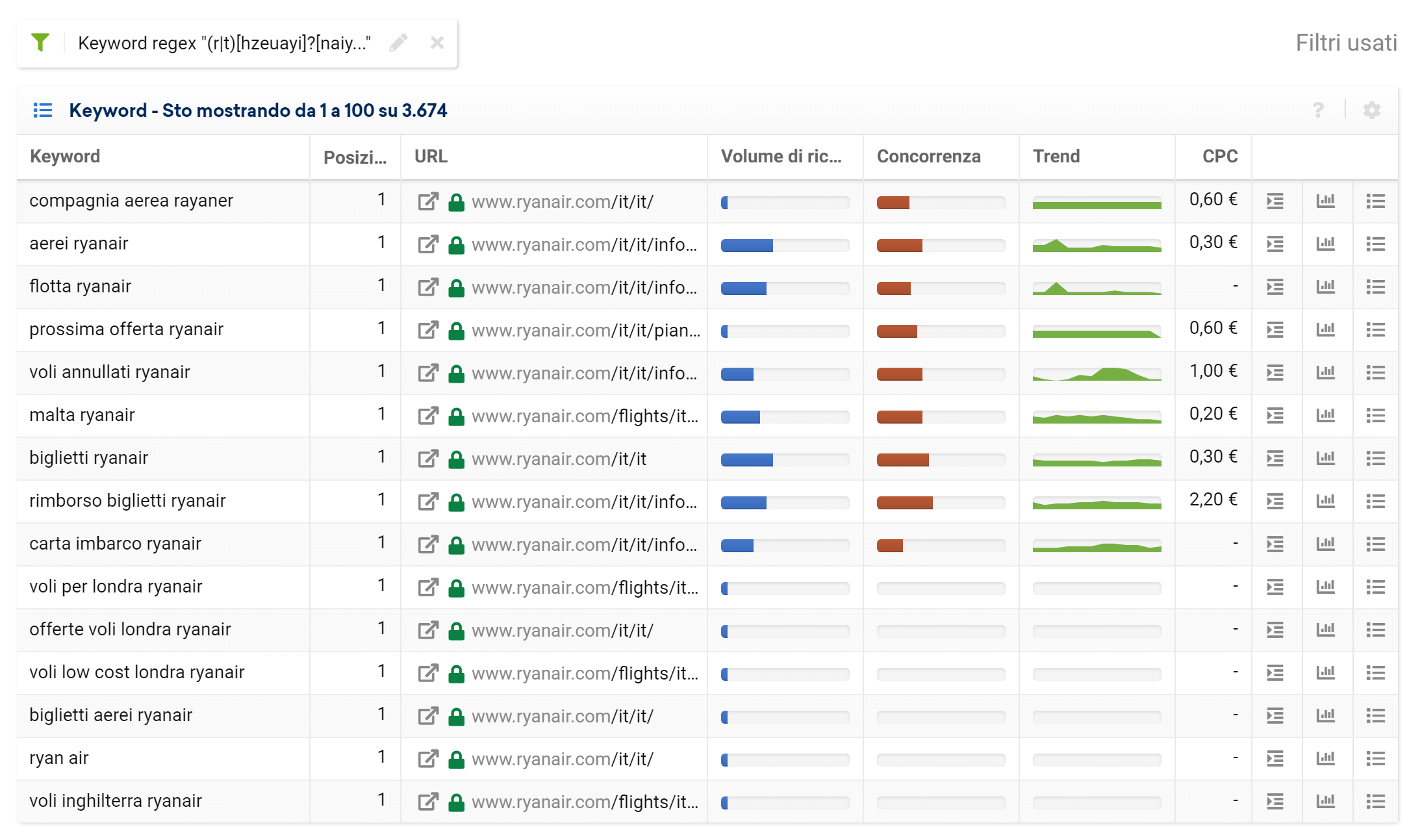Open URL link in voli per londra ryanair row
Screen dimensions: 1422x840
pos(585,588)
